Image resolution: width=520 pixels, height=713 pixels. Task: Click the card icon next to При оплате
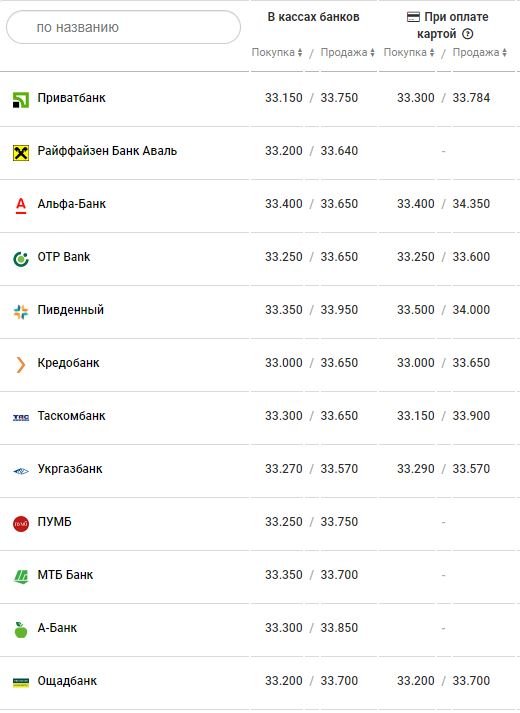point(413,17)
